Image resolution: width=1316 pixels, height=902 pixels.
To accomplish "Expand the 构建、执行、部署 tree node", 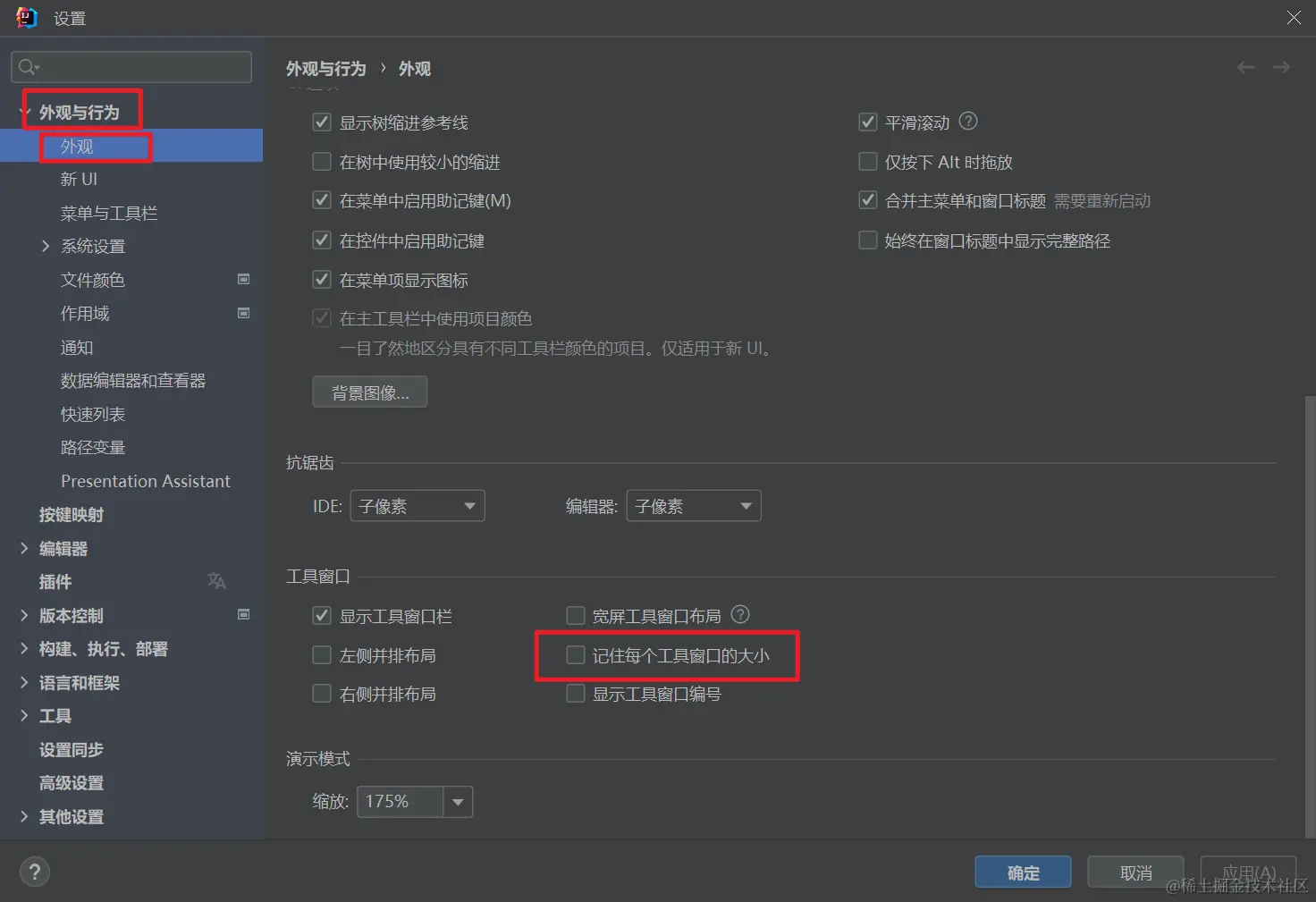I will pyautogui.click(x=24, y=648).
